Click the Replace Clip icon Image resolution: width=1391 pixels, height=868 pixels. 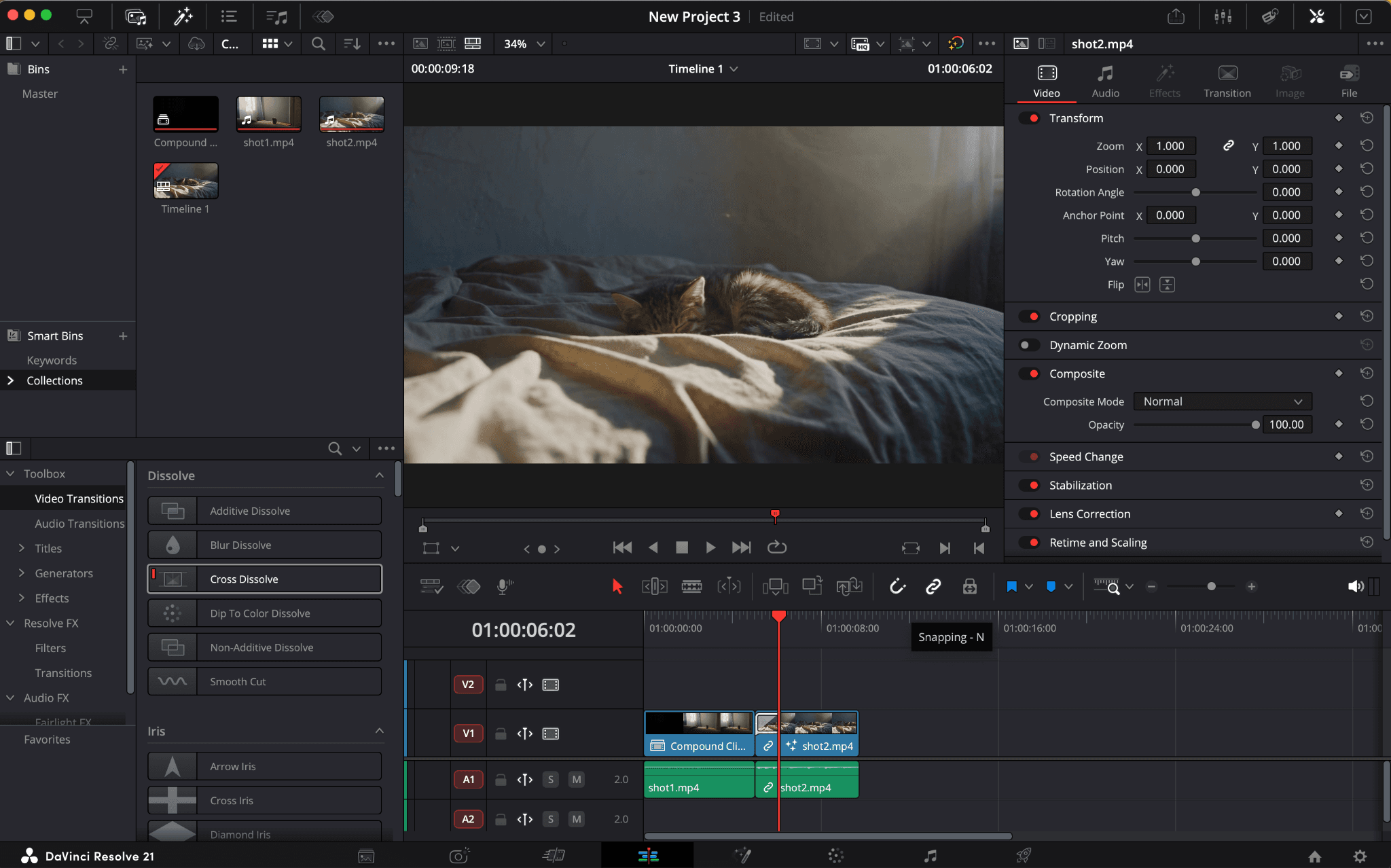point(849,586)
